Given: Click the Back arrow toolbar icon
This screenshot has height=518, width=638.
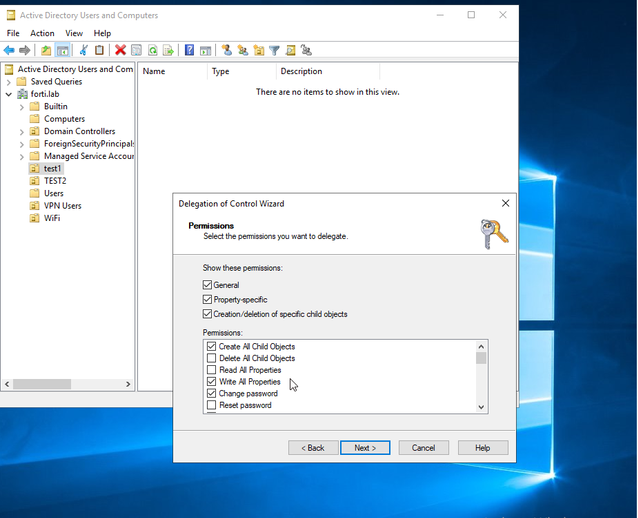Looking at the screenshot, I should (9, 50).
